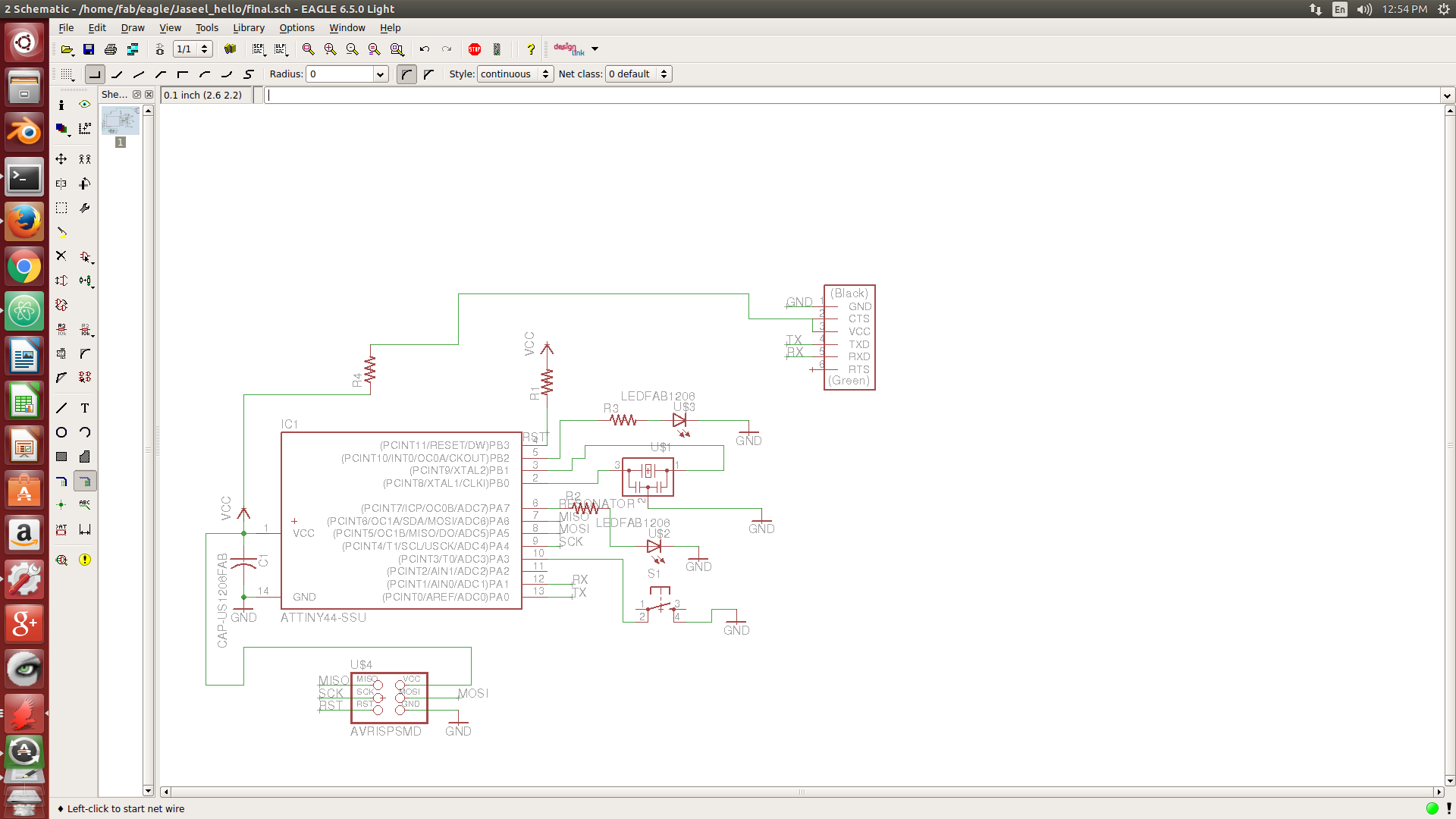Select the Arc drawing tool
Viewport: 1456px width, 819px height.
(x=85, y=432)
